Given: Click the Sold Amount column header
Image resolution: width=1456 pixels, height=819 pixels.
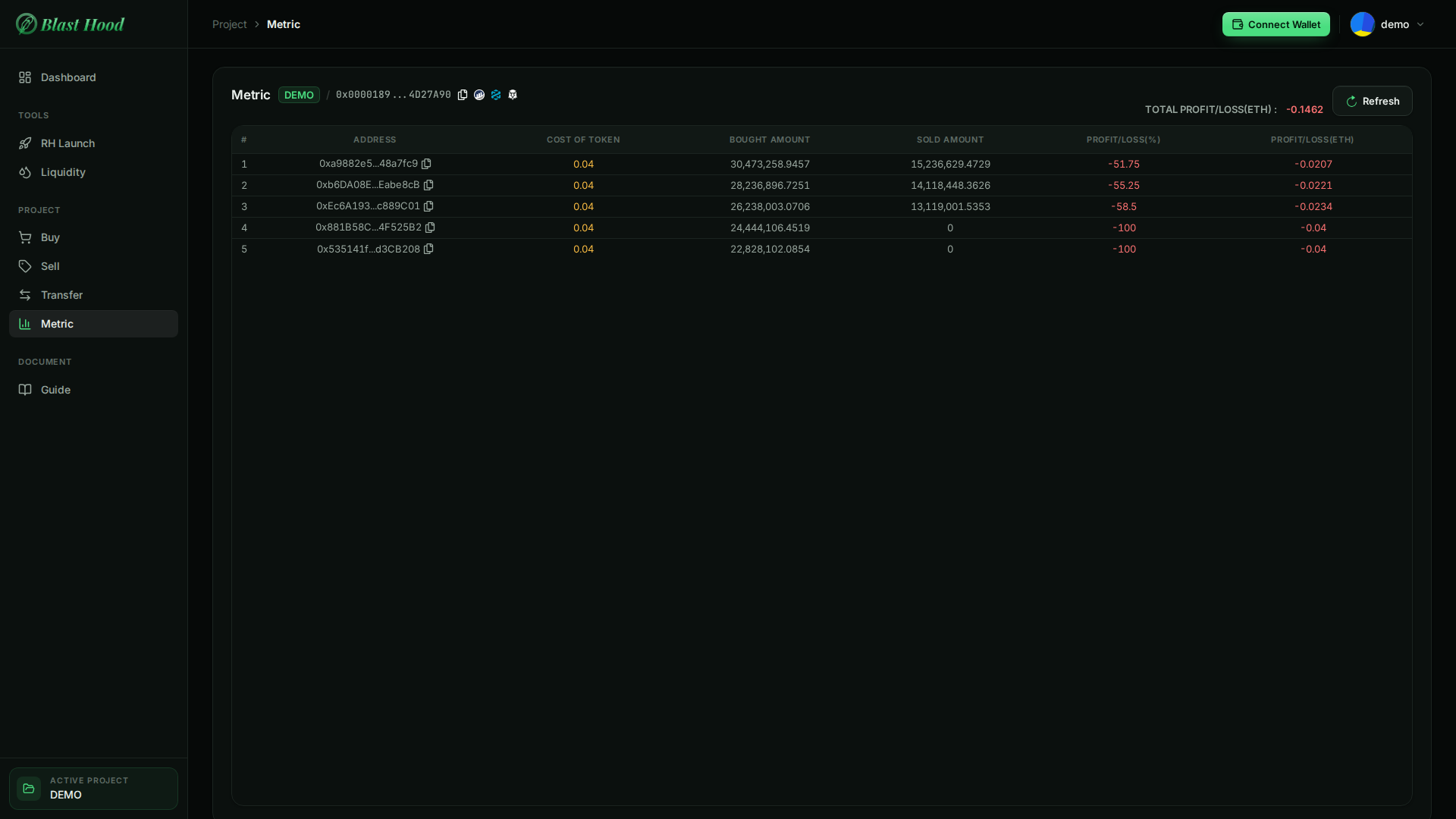Looking at the screenshot, I should 950,140.
